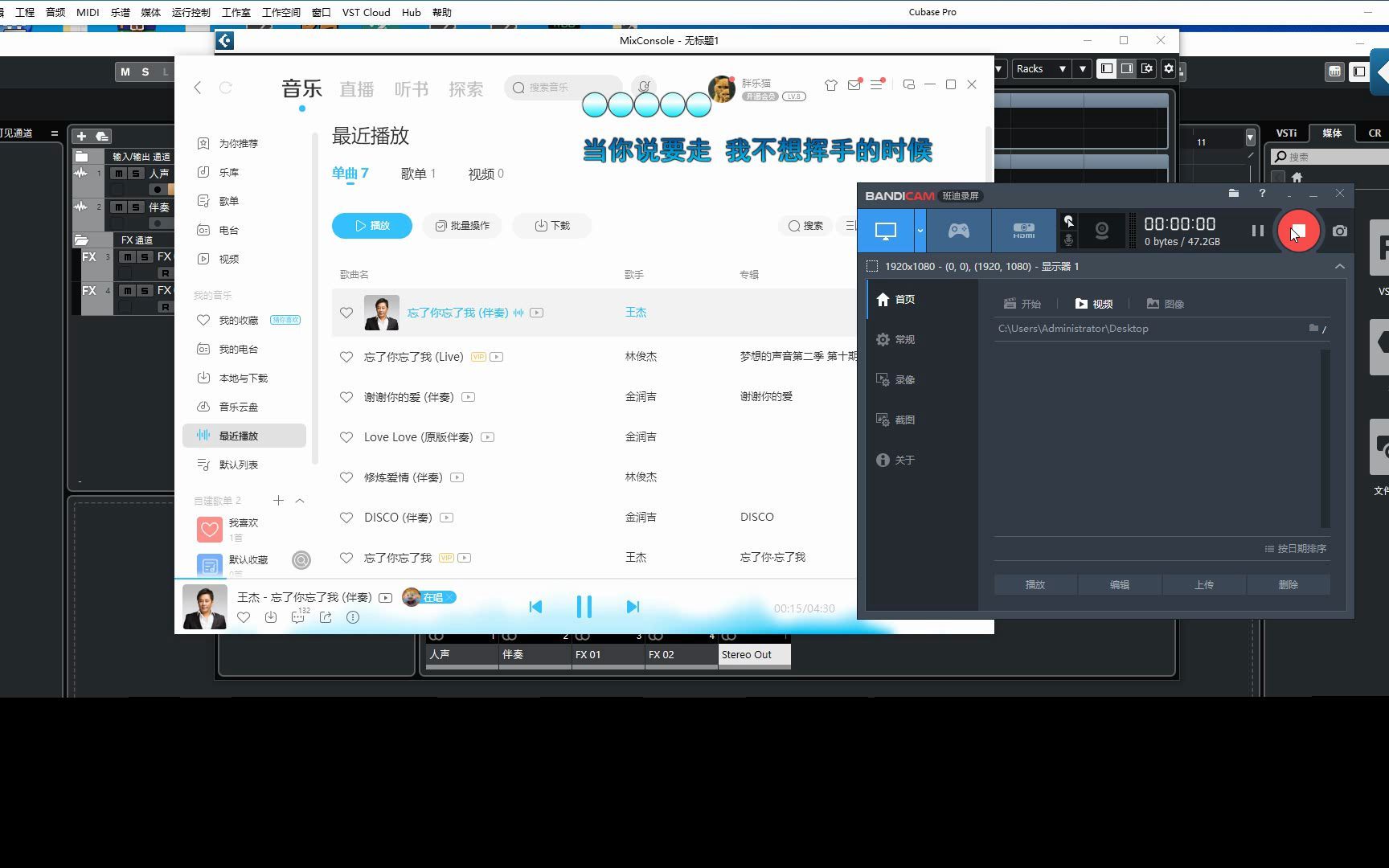Viewport: 1389px width, 868px height.
Task: Click 搜索音乐 search field
Action: [563, 88]
